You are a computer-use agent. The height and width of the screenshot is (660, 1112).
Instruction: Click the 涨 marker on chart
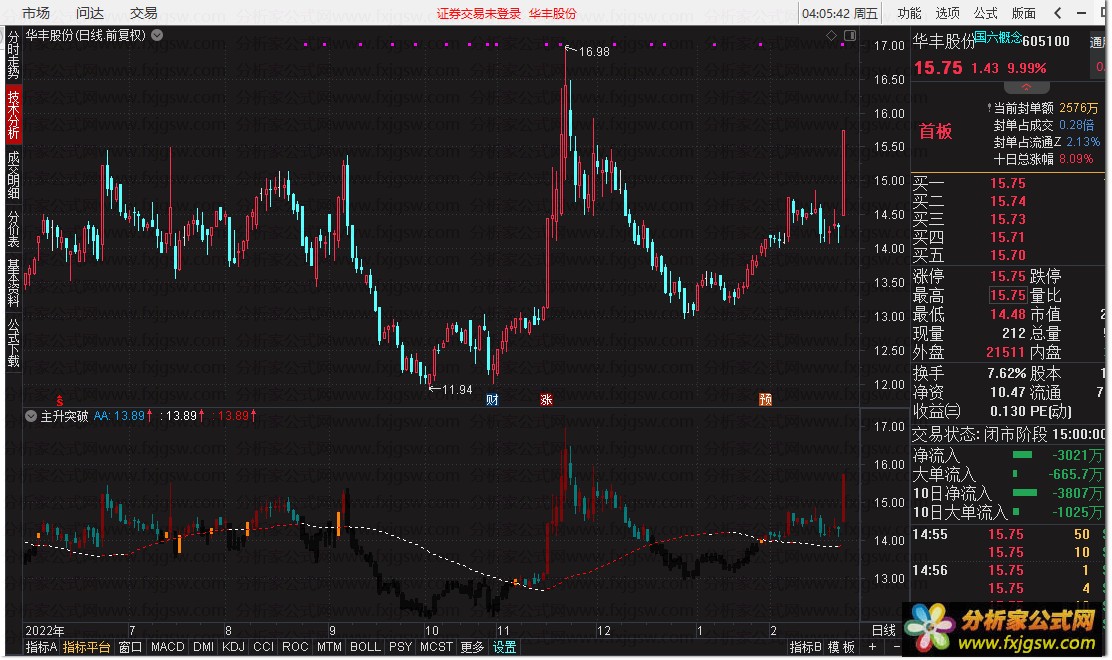546,400
